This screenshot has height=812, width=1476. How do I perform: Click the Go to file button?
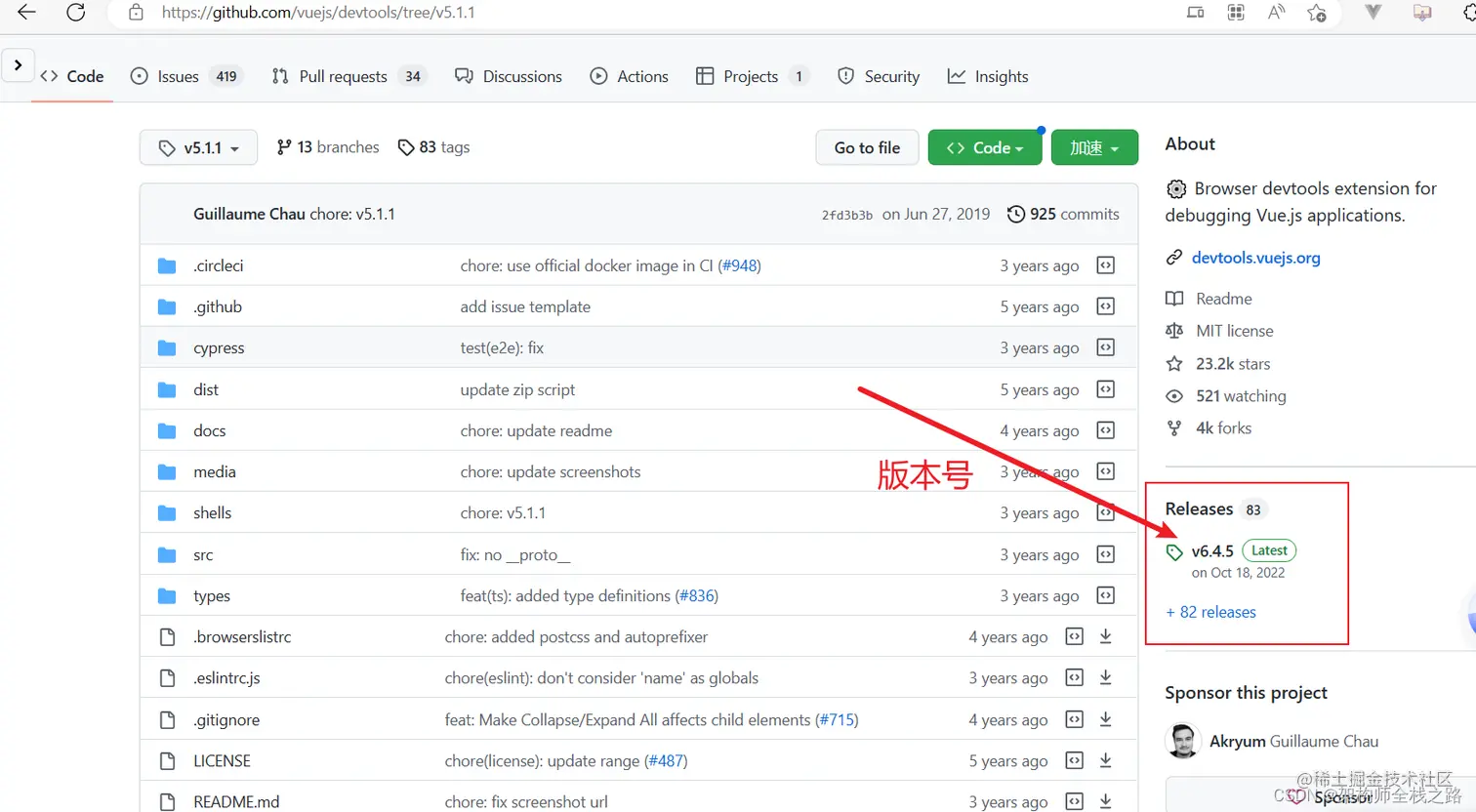tap(867, 147)
